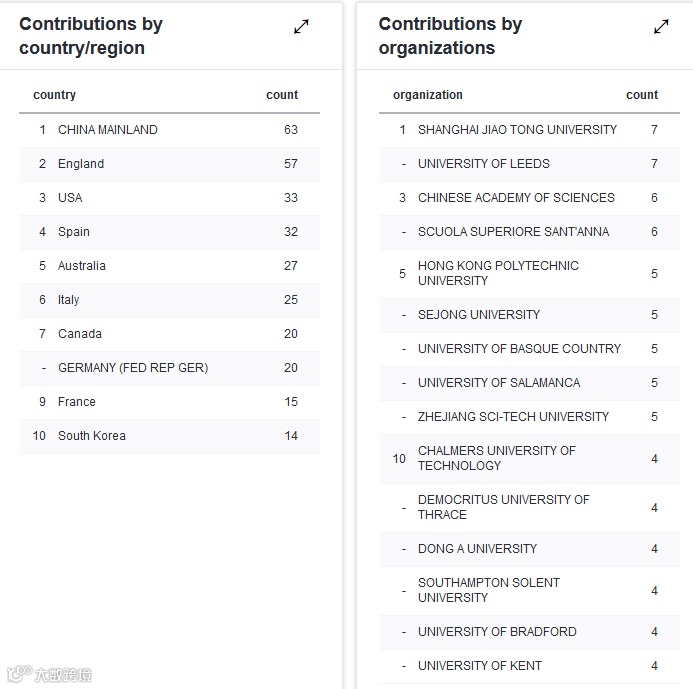This screenshot has height=689, width=693.
Task: Select the CHINA MAINLAND row
Action: (x=108, y=130)
